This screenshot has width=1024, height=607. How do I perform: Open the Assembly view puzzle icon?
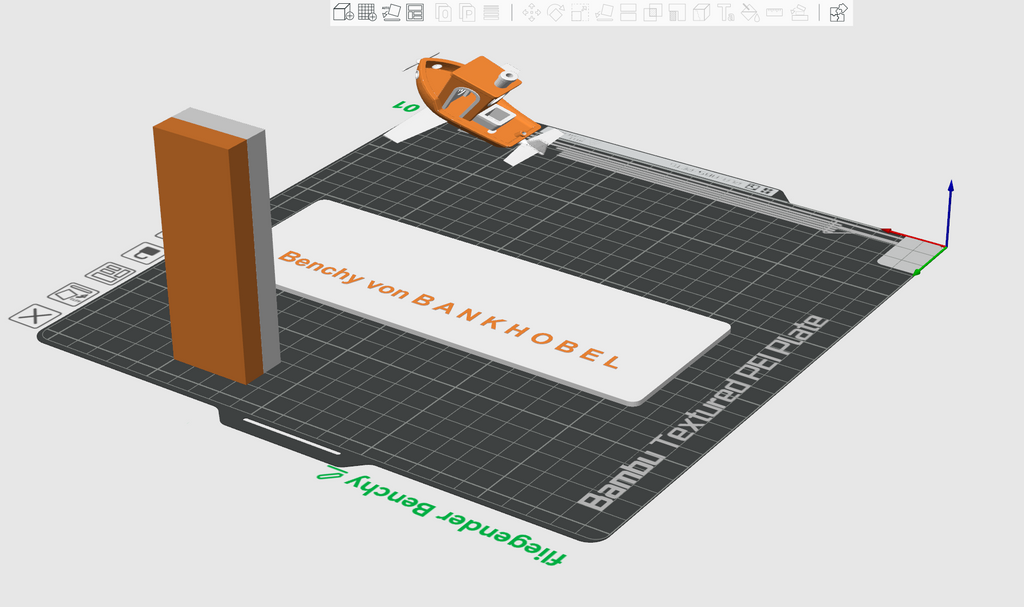click(x=839, y=12)
